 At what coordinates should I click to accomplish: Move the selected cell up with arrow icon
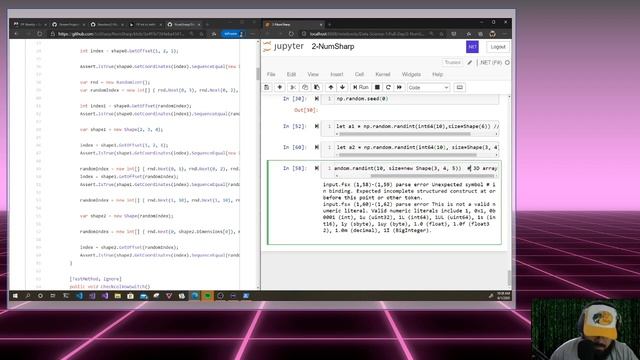click(x=331, y=87)
